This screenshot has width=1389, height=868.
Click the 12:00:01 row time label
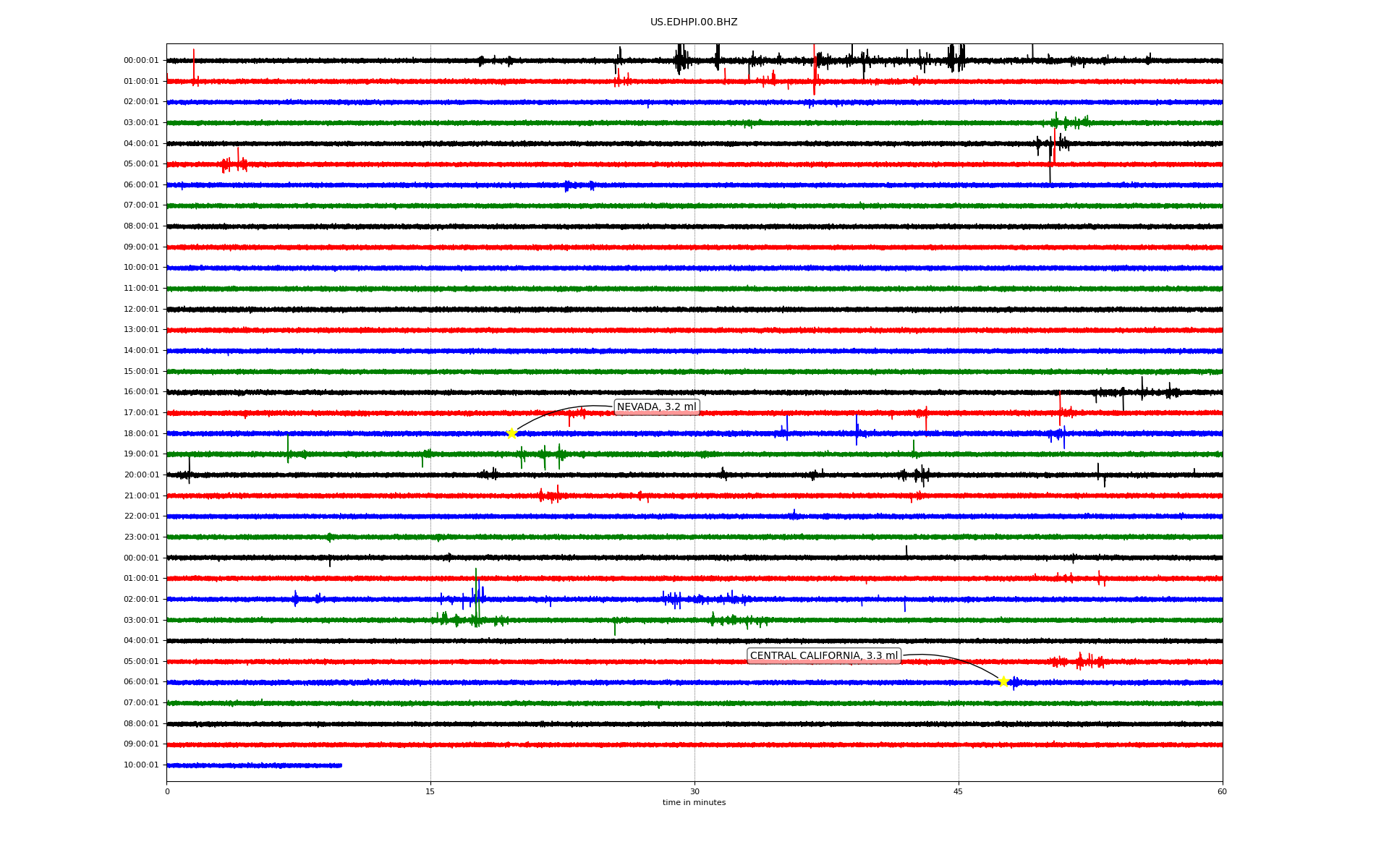[141, 310]
